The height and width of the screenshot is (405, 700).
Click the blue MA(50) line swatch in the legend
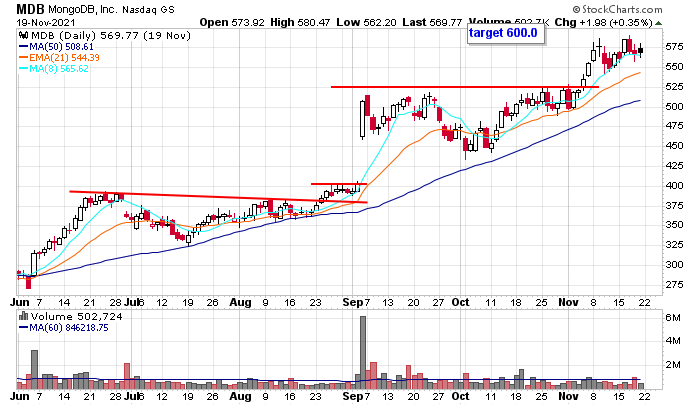[x=23, y=46]
